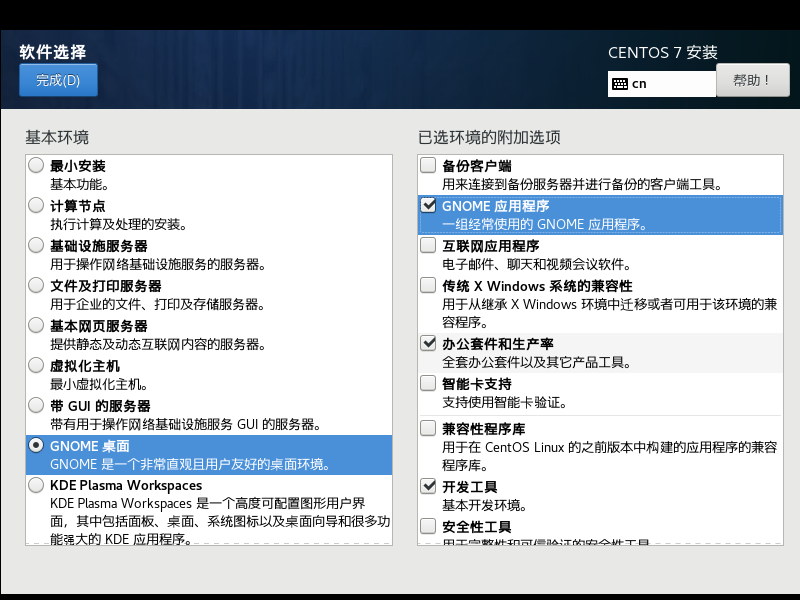This screenshot has width=800, height=600.
Task: Click the 基本开发环境。 description
Action: [484, 506]
